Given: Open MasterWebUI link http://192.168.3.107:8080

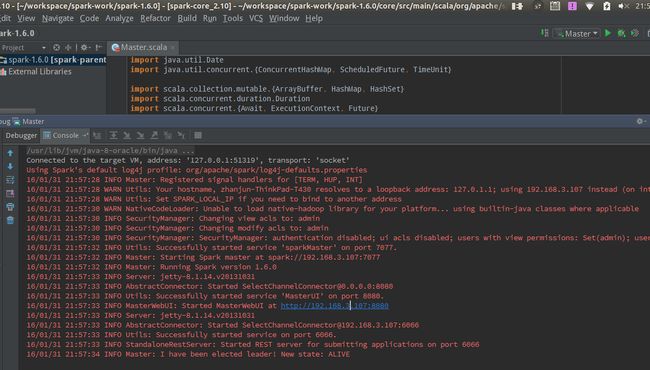Looking at the screenshot, I should [x=335, y=306].
